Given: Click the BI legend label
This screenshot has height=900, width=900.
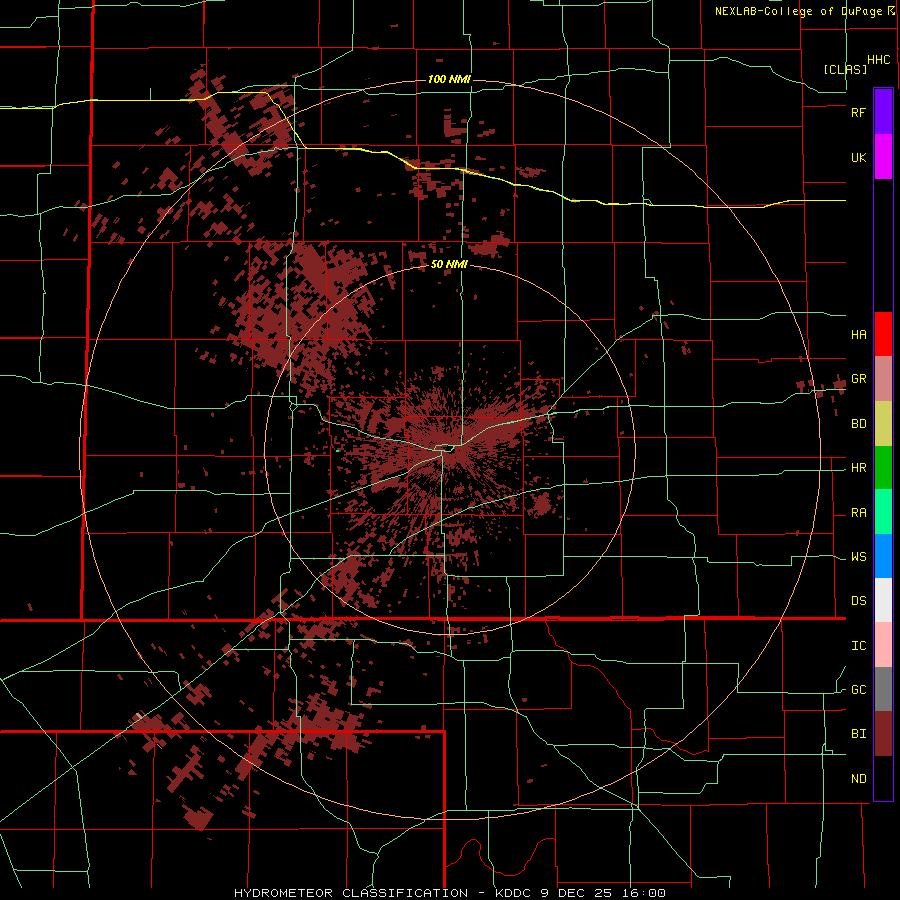Looking at the screenshot, I should (x=859, y=734).
